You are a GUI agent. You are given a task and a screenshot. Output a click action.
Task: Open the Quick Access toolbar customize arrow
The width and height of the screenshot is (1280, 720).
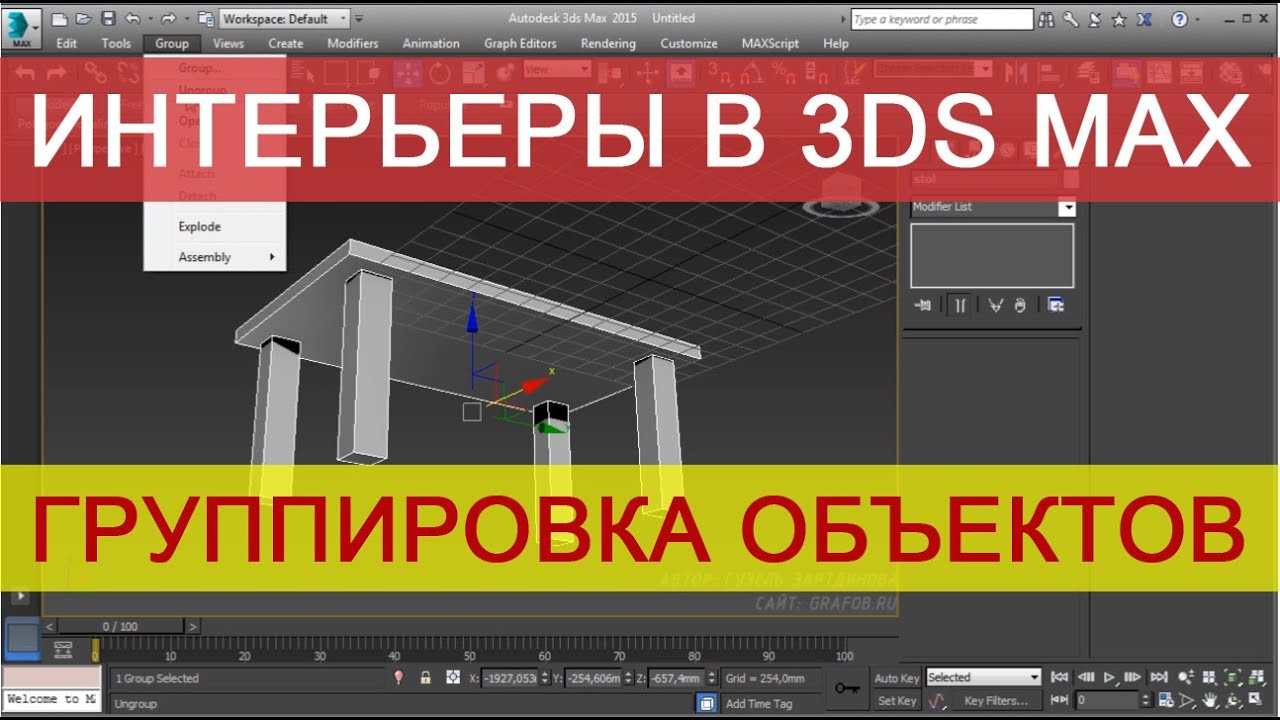pos(360,18)
